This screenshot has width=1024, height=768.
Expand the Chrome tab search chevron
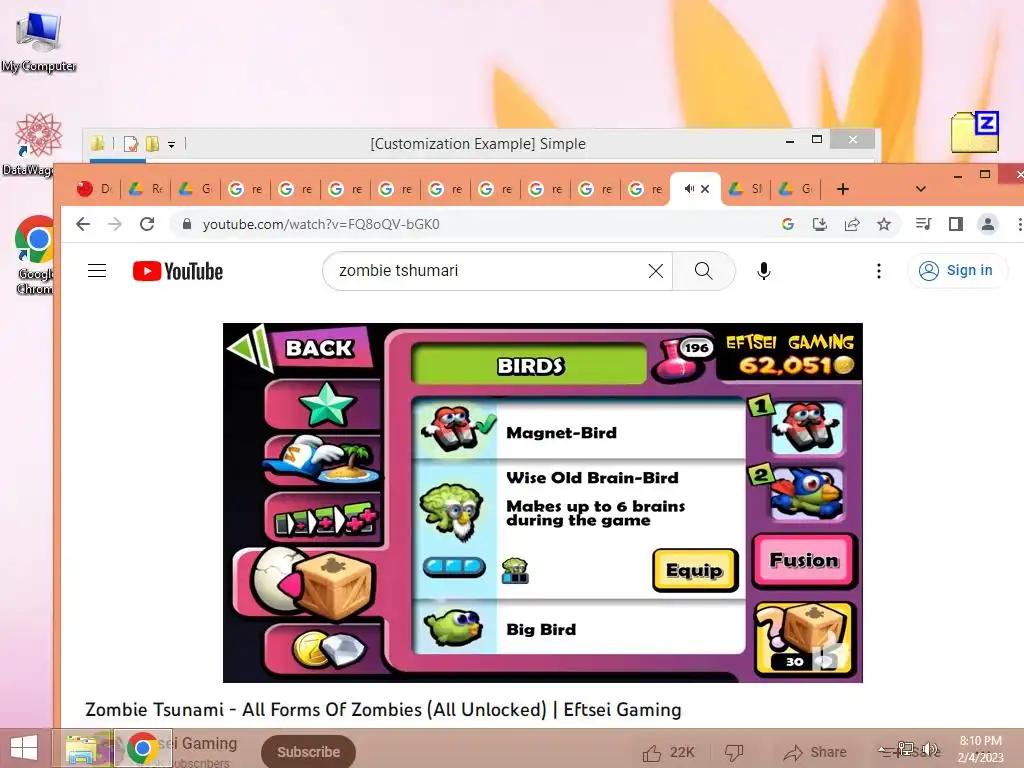click(921, 189)
